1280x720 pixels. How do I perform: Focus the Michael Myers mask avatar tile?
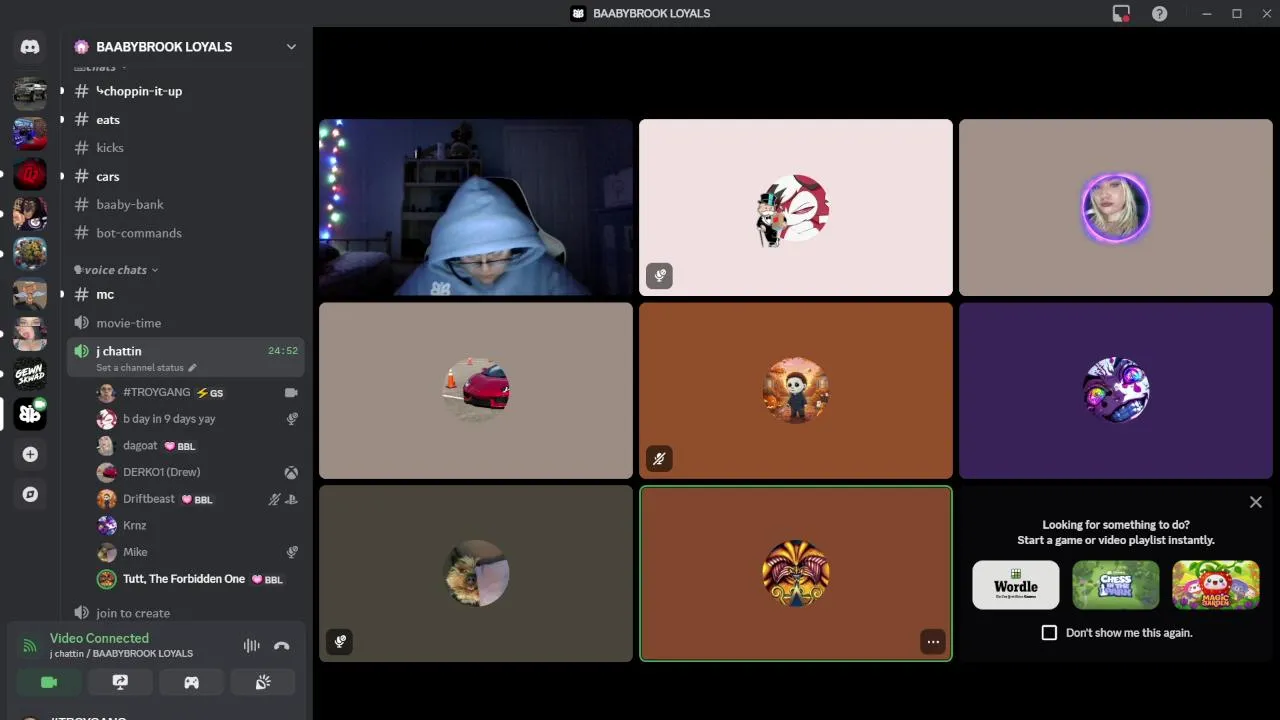coord(796,391)
